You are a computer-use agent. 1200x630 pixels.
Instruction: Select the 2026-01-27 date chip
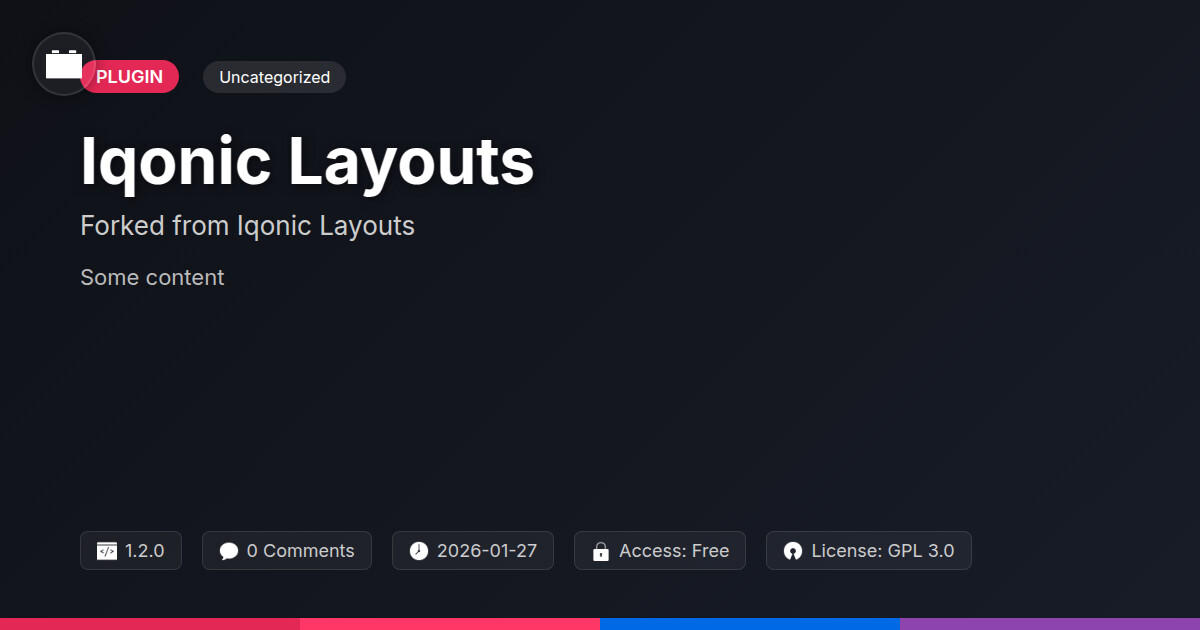point(473,551)
